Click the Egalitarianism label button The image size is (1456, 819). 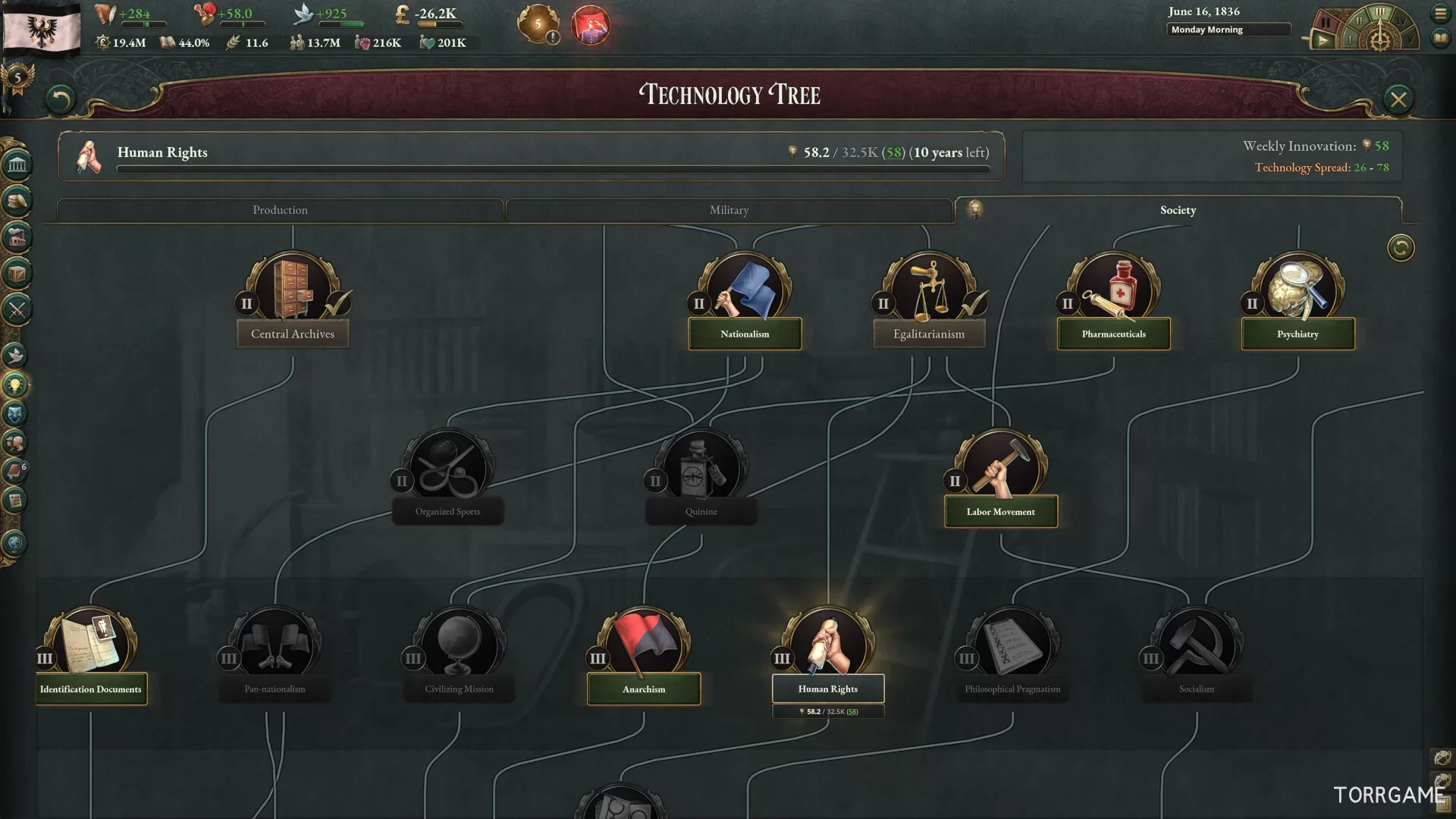tap(929, 334)
